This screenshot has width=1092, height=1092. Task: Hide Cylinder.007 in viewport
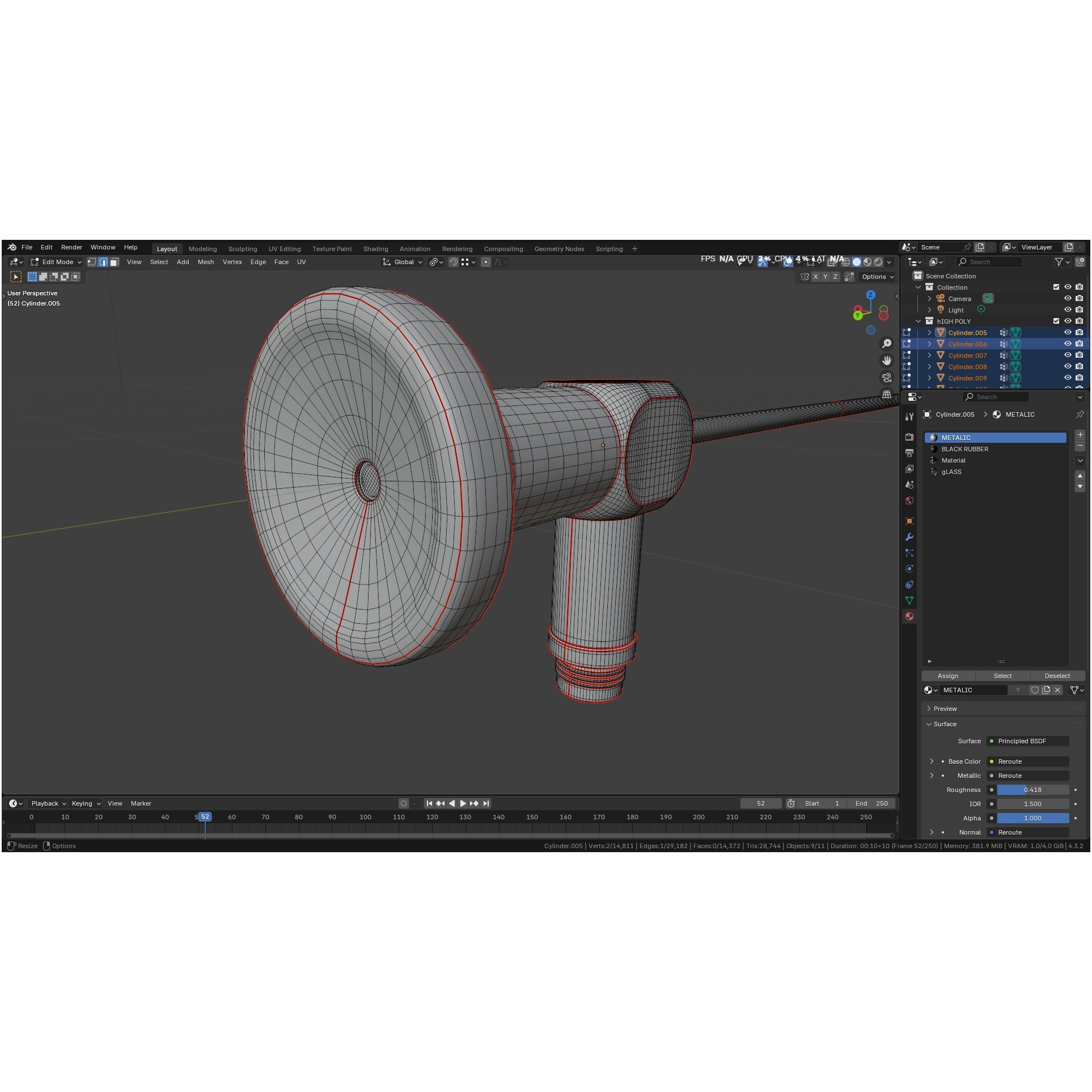(x=1068, y=355)
